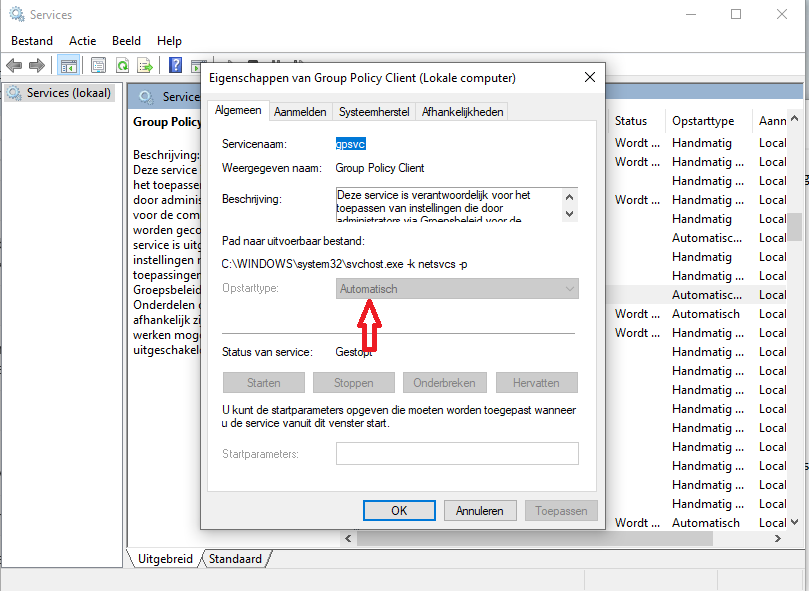This screenshot has width=809, height=593.
Task: Expand the Opstarttype dropdown
Action: coord(458,289)
